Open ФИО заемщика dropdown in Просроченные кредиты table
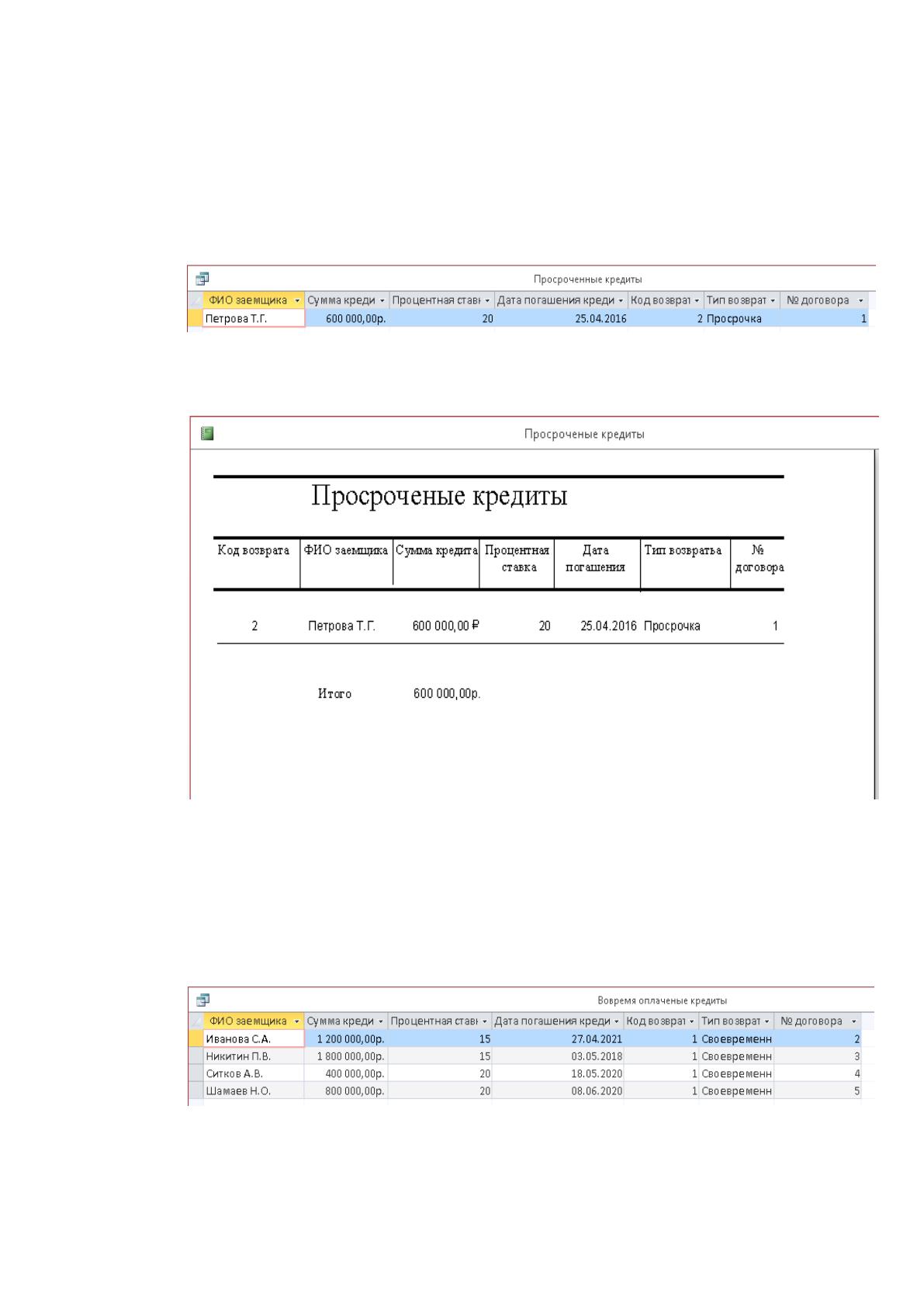Screen dimensions: 924x1307 [x=298, y=300]
